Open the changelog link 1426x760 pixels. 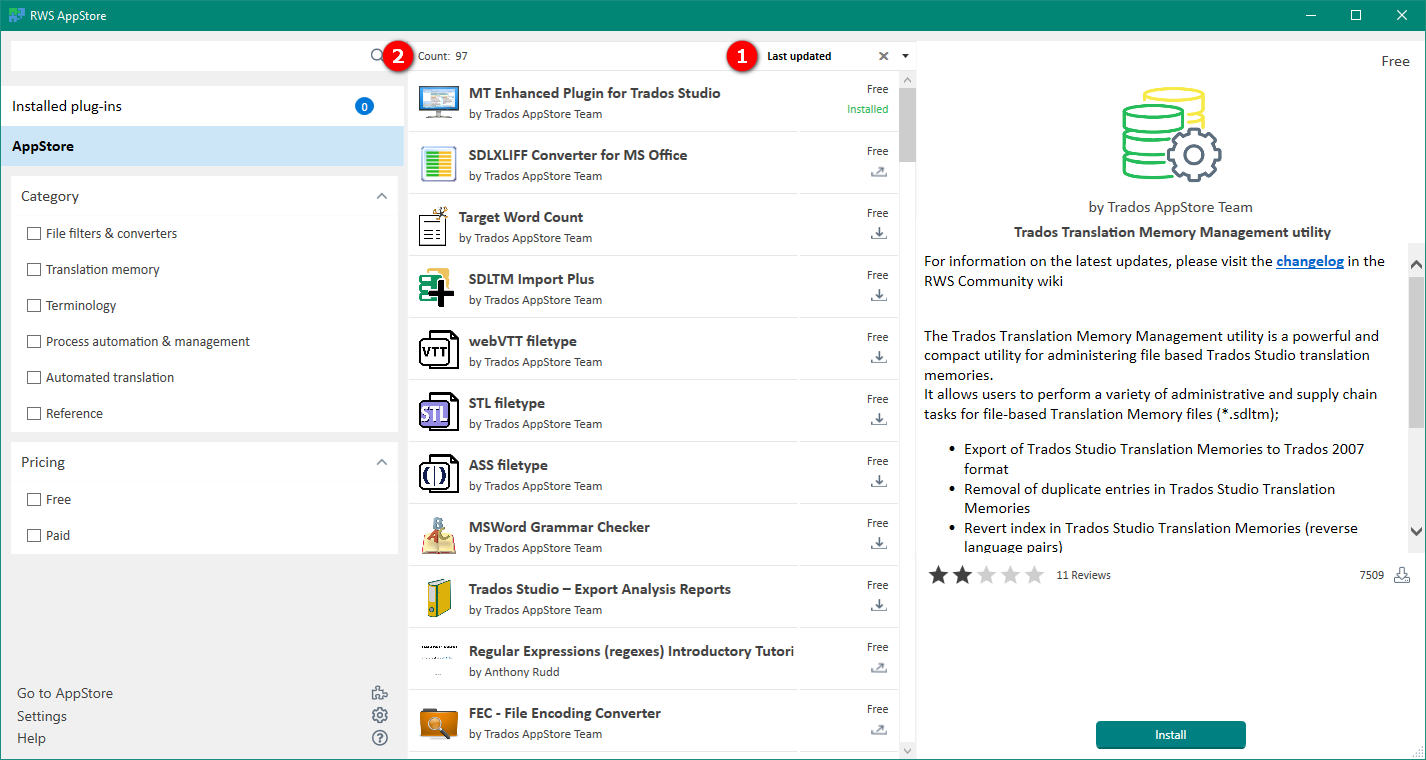click(1309, 262)
